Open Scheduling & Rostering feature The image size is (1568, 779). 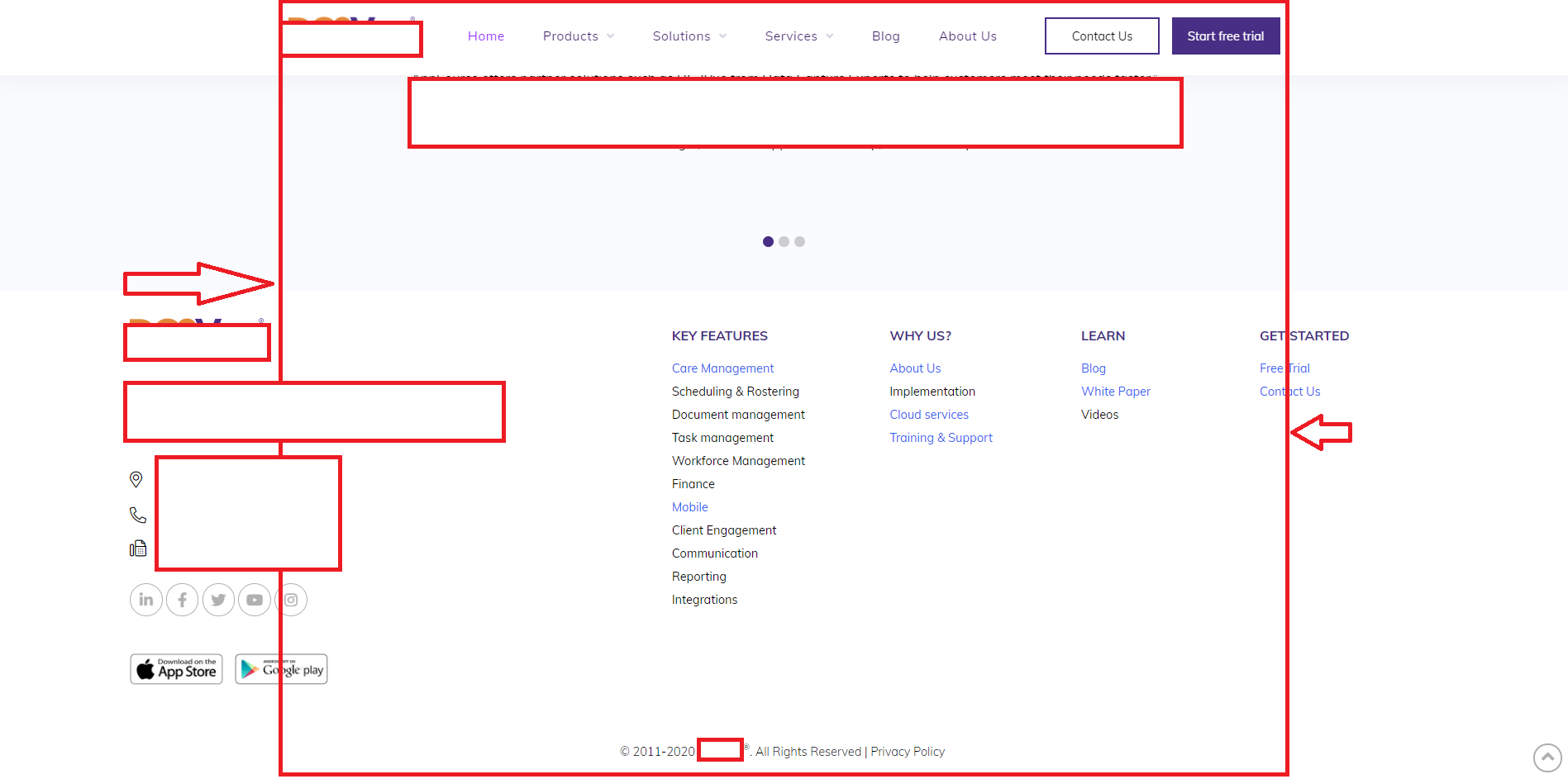pos(736,392)
